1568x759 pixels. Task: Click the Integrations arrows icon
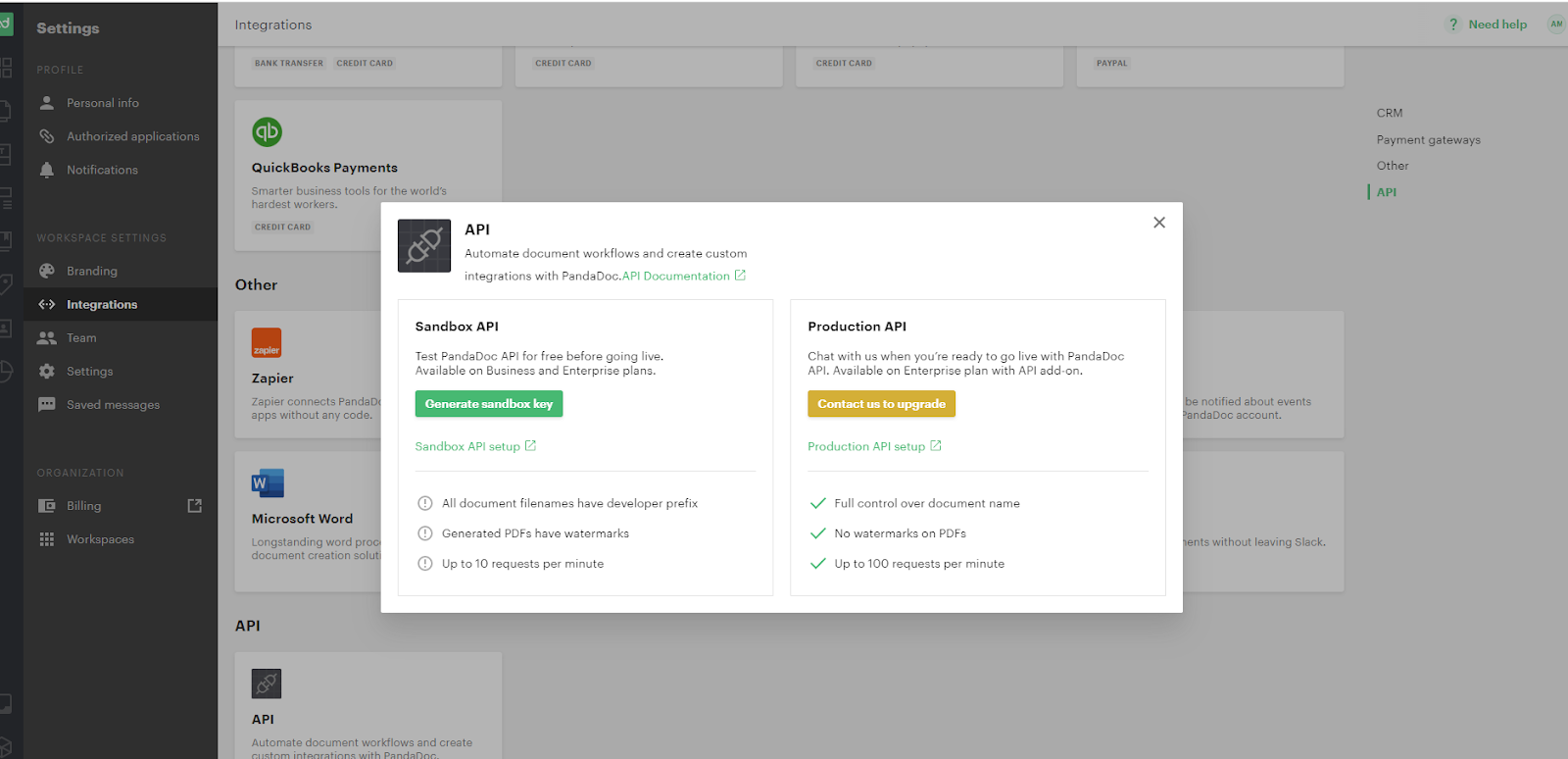(46, 304)
